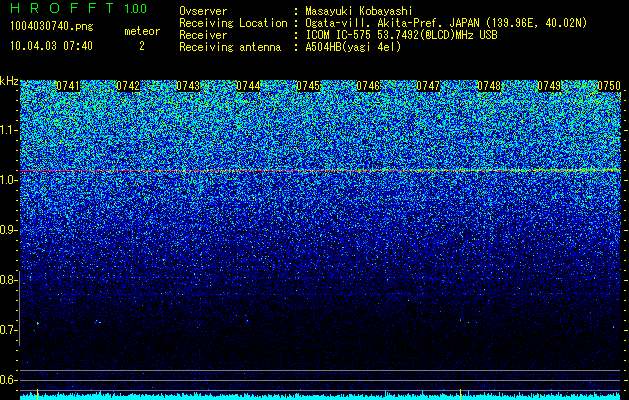Click the ICOM IC-575 53.7492 MHz receiver text
The height and width of the screenshot is (400, 629).
click(x=401, y=35)
